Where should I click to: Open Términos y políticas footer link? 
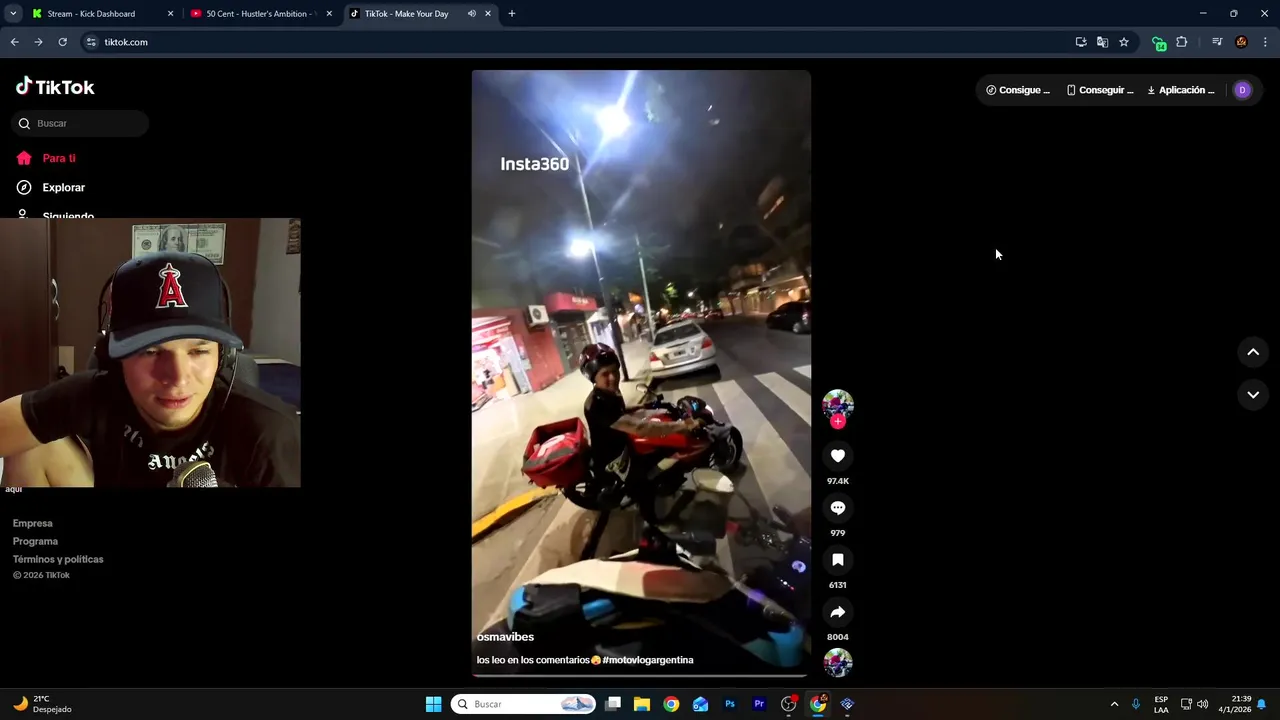click(58, 559)
